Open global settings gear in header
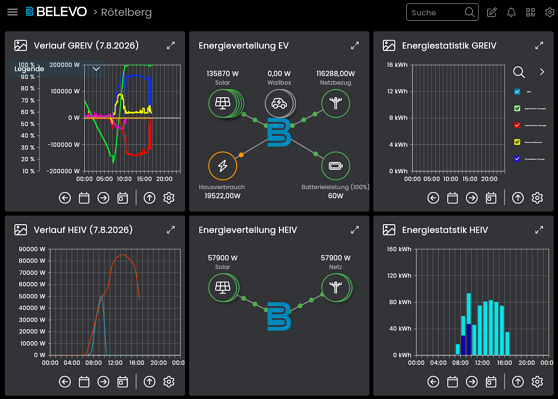This screenshot has width=558, height=399. pyautogui.click(x=549, y=12)
